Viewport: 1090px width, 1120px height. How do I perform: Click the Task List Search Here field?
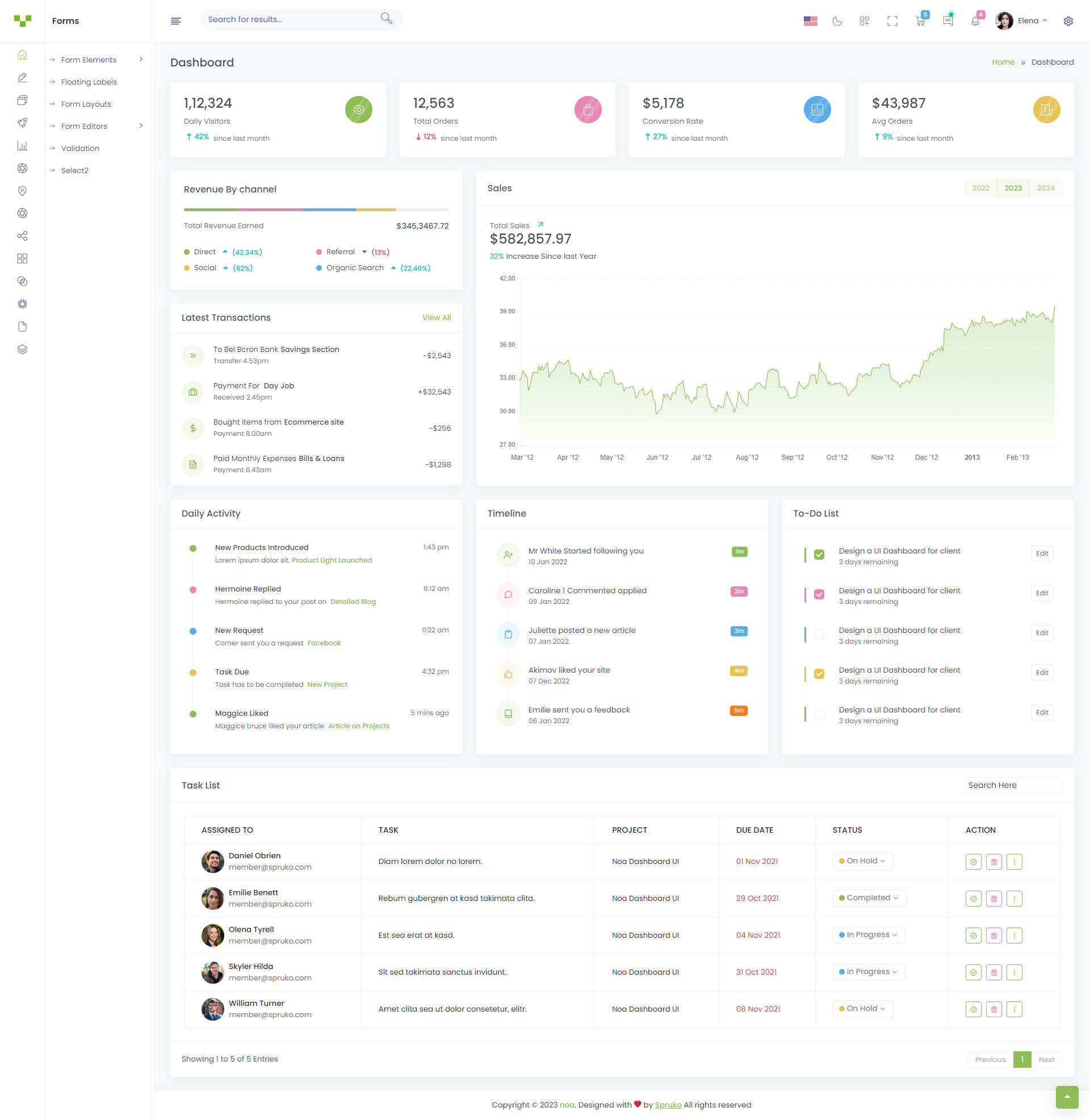tap(1012, 785)
